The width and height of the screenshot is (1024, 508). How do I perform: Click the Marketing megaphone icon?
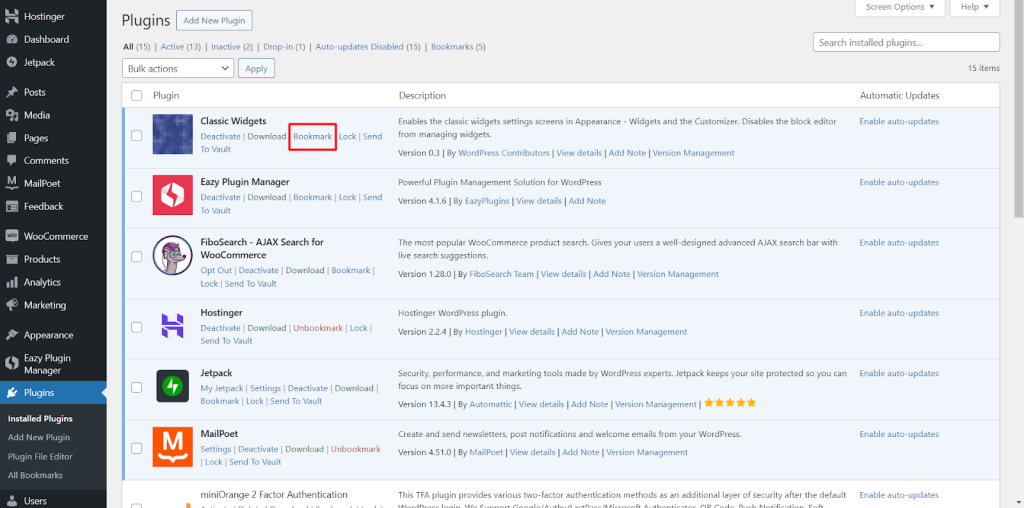[x=11, y=305]
